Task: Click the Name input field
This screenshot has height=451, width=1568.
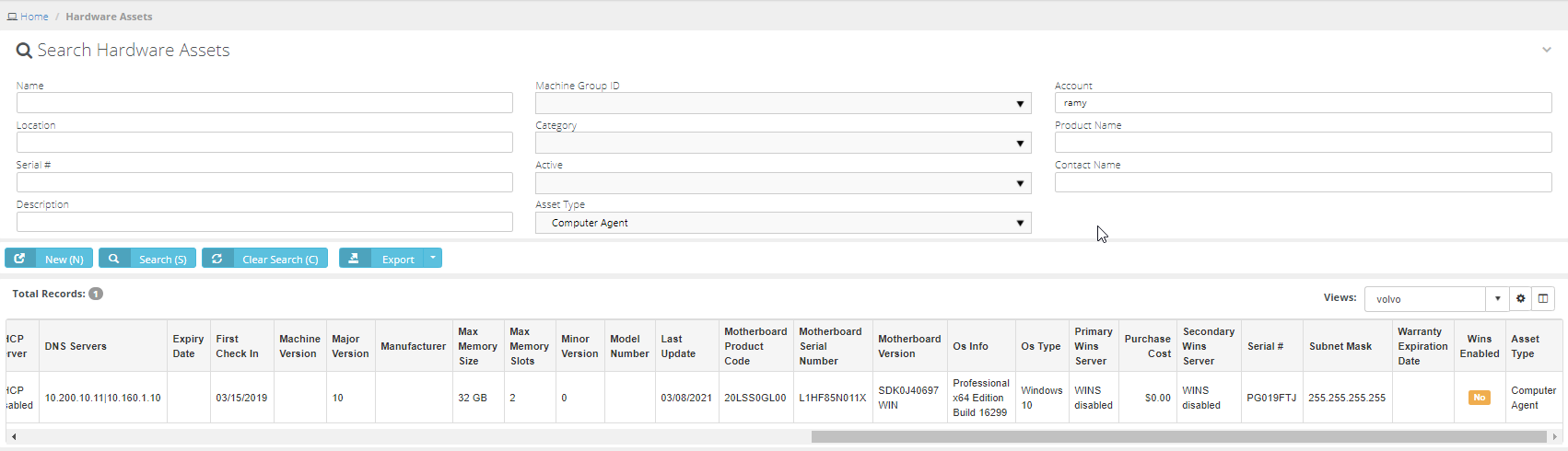Action: coord(264,103)
